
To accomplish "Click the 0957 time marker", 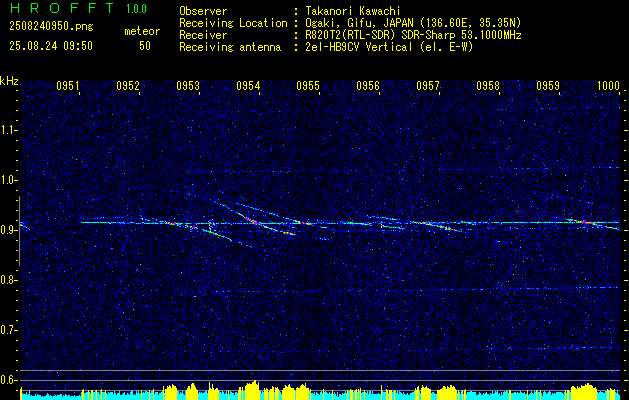I will [428, 85].
